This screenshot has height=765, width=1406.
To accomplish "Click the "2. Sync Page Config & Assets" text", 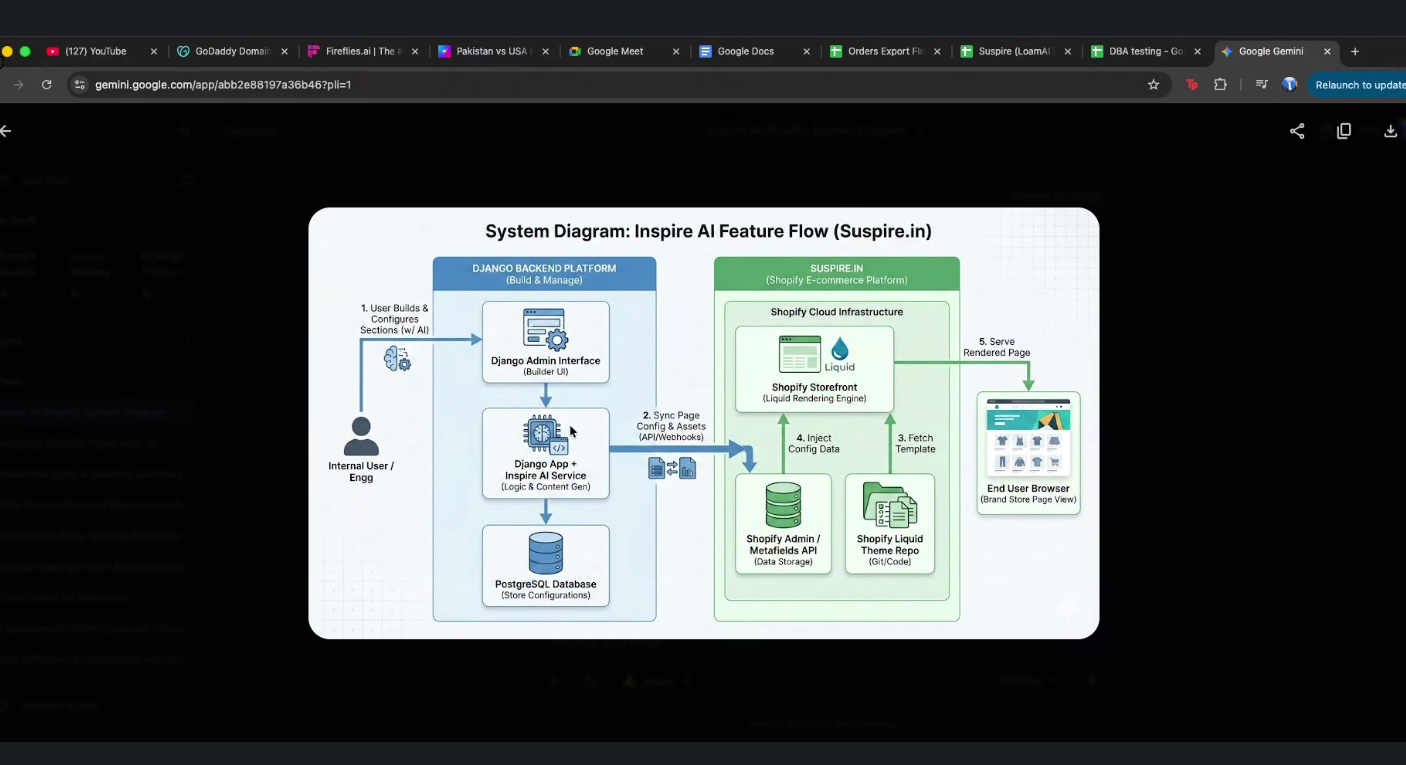I will tap(671, 421).
